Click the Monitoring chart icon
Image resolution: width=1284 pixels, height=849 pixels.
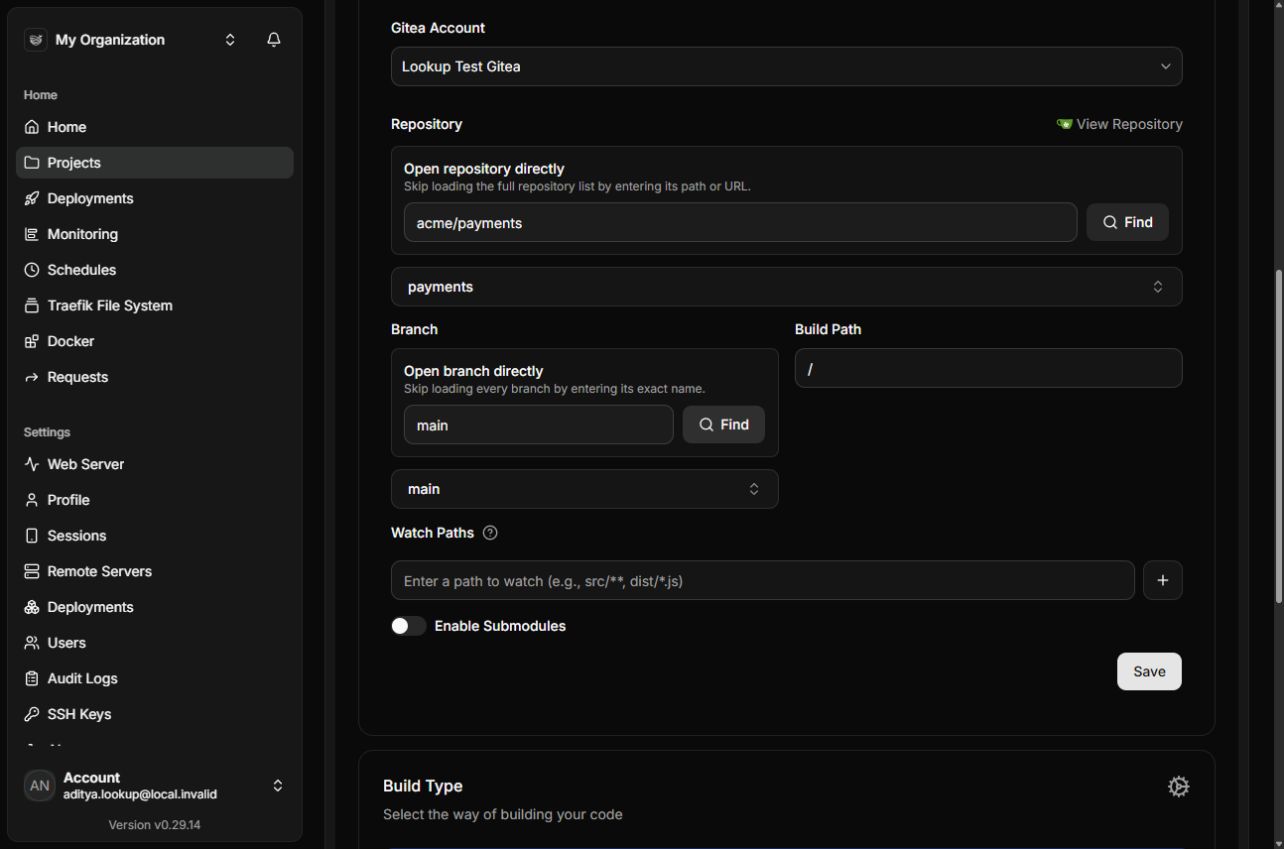tap(32, 234)
